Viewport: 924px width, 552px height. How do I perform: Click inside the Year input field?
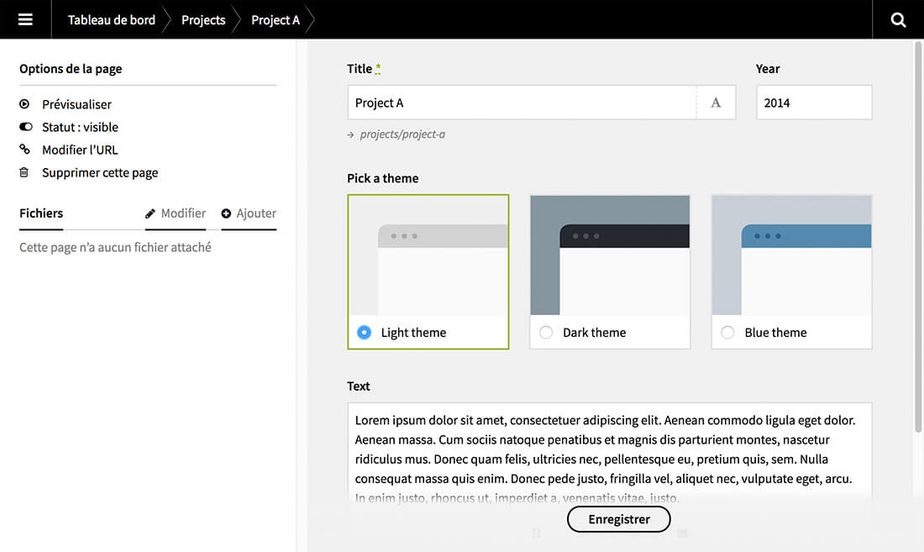click(x=813, y=103)
